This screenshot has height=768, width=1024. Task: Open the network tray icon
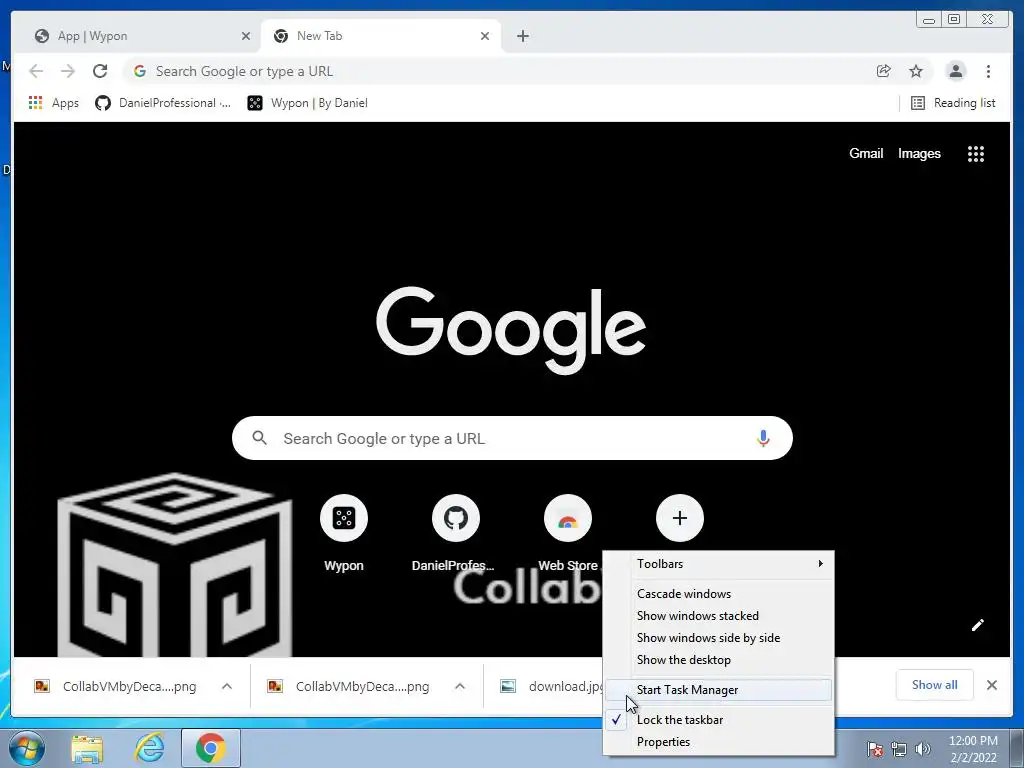(x=899, y=749)
